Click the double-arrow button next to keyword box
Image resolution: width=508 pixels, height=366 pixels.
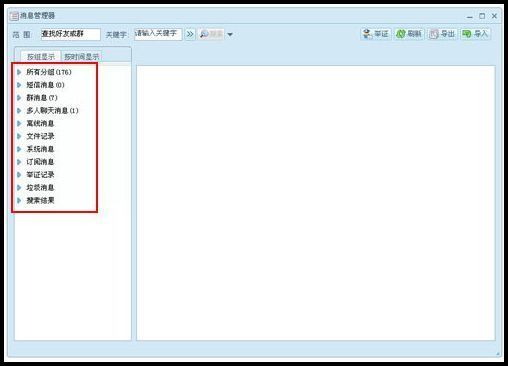pos(190,34)
